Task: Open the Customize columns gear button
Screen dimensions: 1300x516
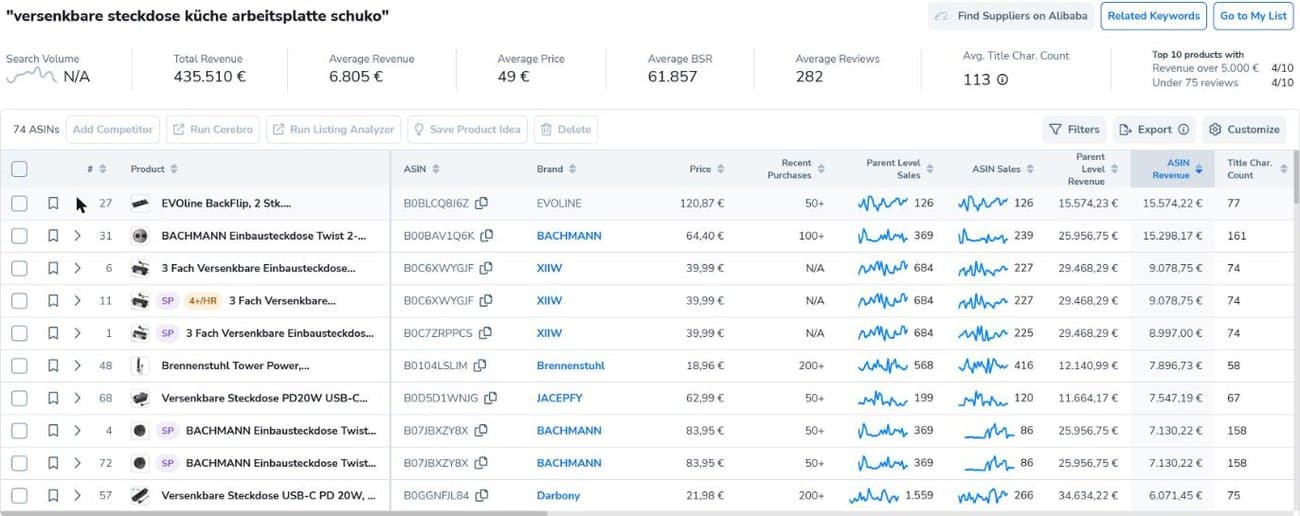Action: [1244, 129]
